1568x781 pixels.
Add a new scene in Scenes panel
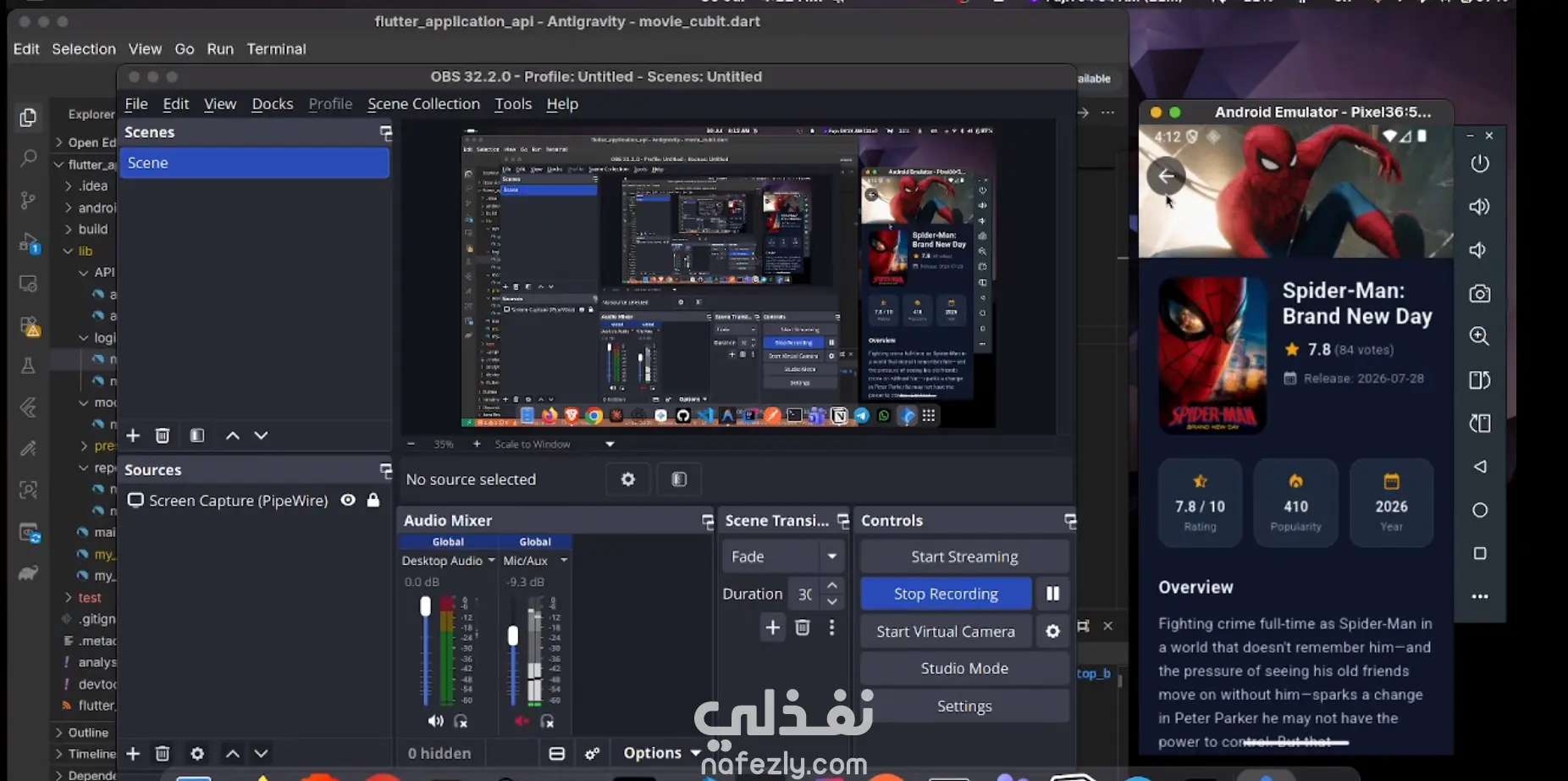point(133,435)
